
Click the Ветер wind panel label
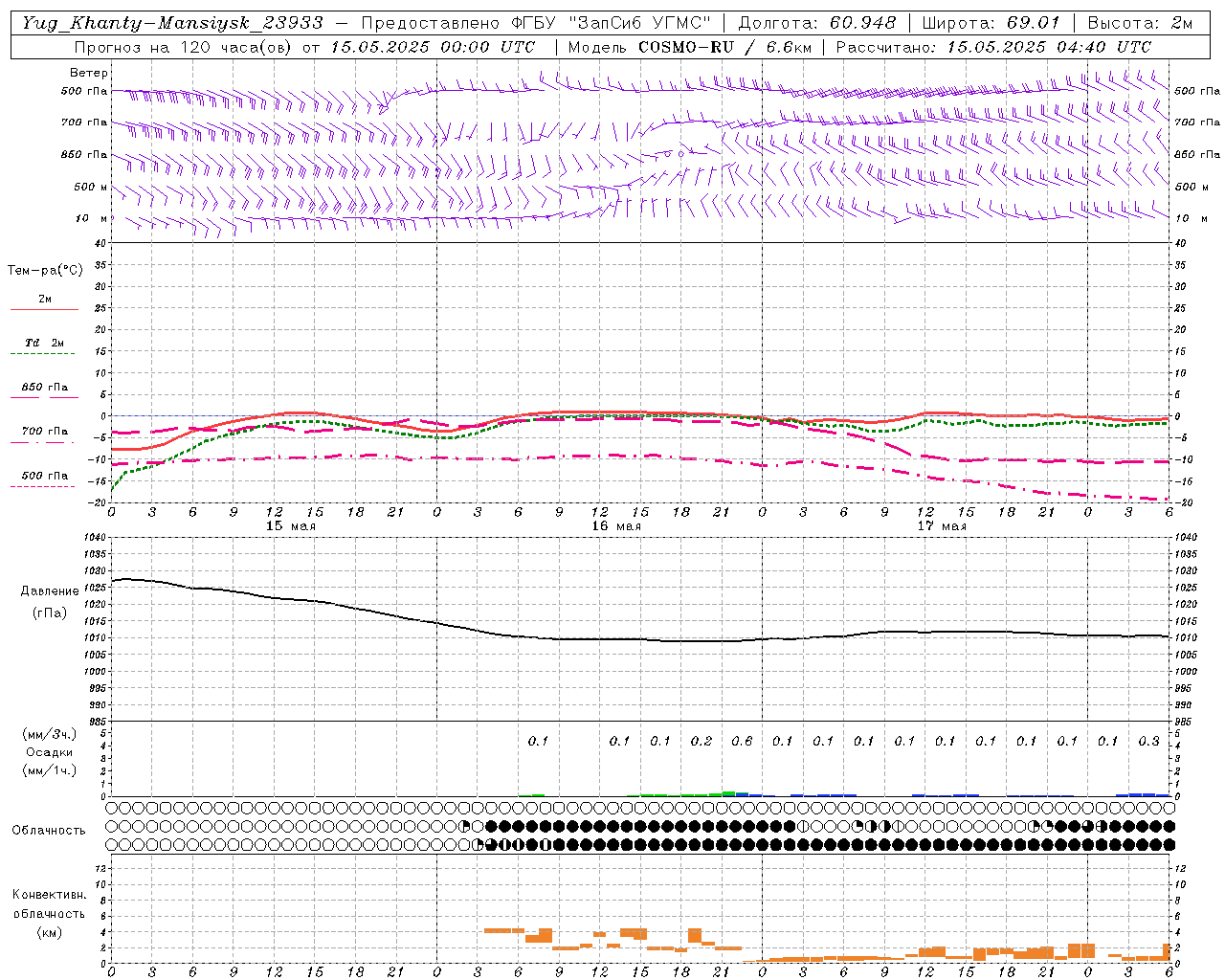point(89,73)
